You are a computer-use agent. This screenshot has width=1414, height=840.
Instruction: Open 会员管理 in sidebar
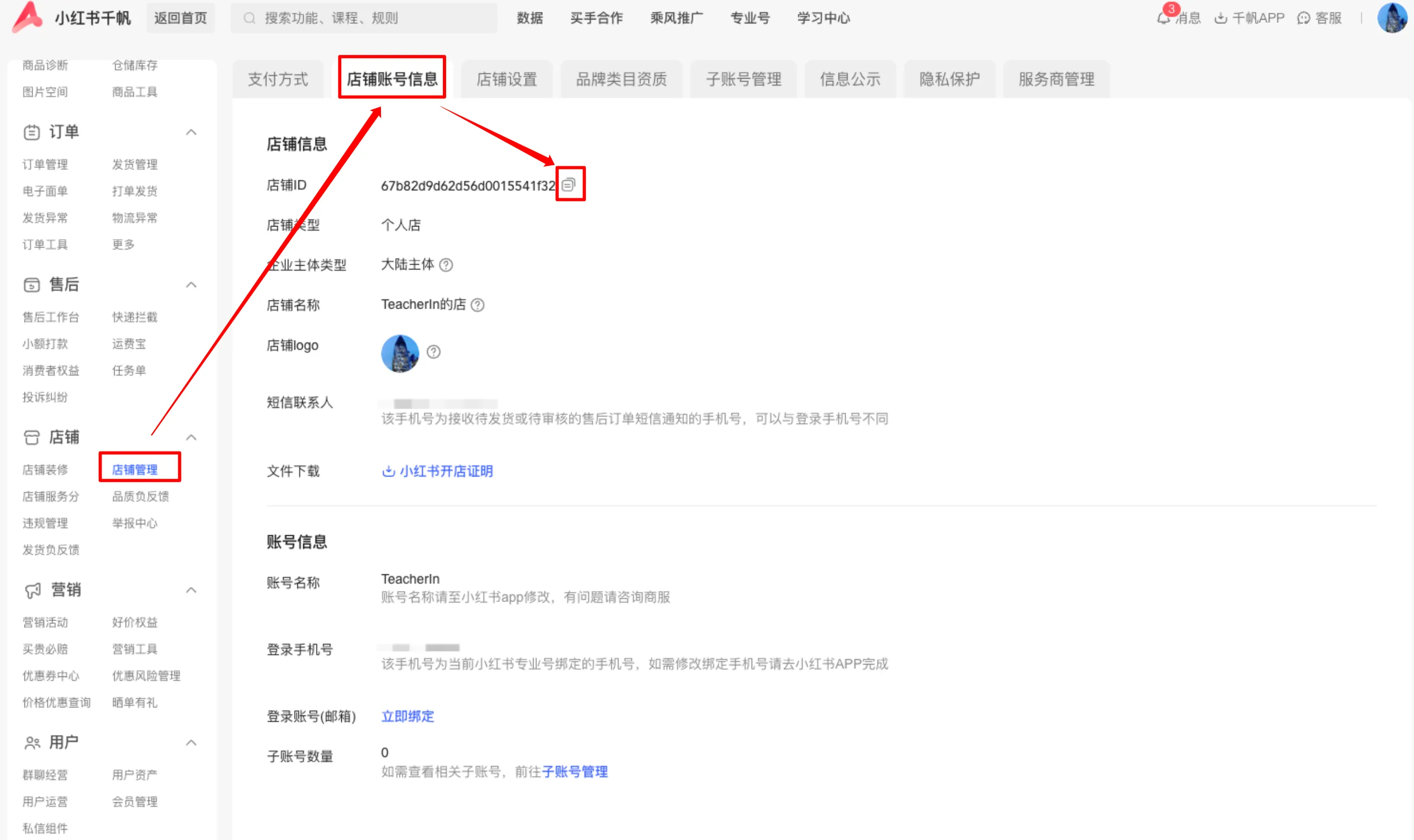coord(135,801)
